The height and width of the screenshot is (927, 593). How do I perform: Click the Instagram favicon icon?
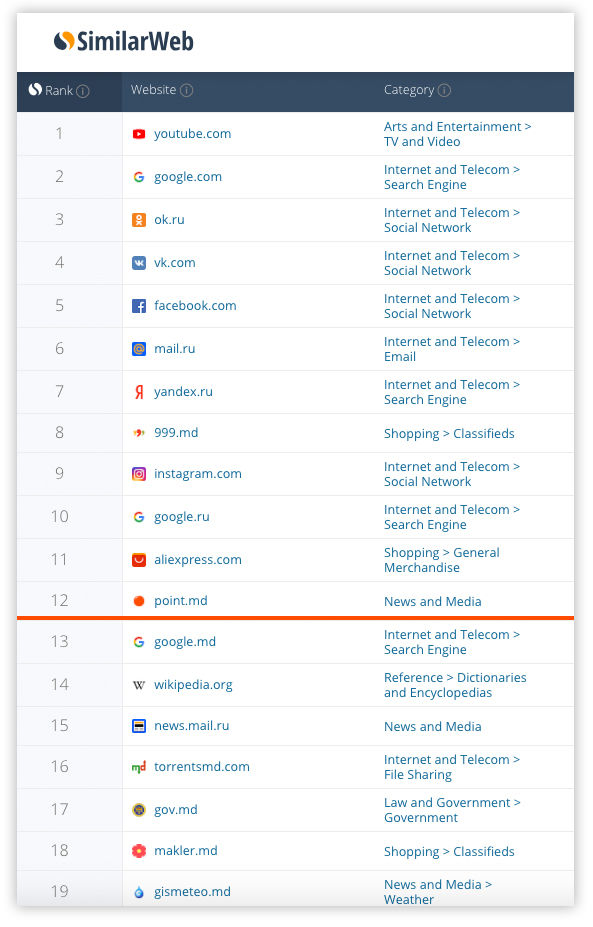pyautogui.click(x=139, y=474)
